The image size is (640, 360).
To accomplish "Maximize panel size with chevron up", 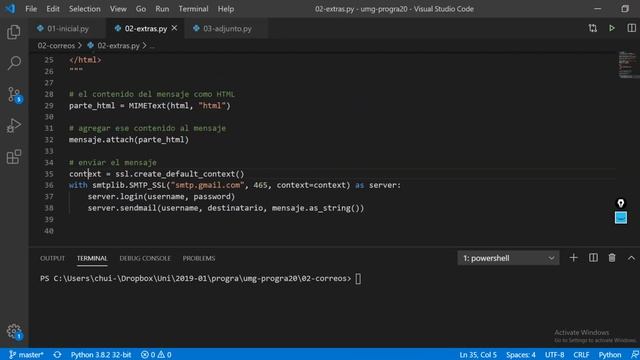I will click(x=631, y=258).
